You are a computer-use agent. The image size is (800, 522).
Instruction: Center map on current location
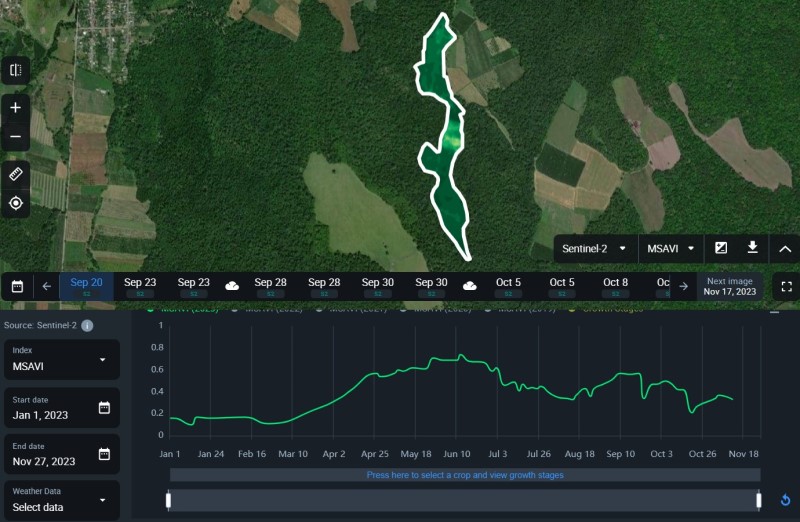[x=15, y=204]
